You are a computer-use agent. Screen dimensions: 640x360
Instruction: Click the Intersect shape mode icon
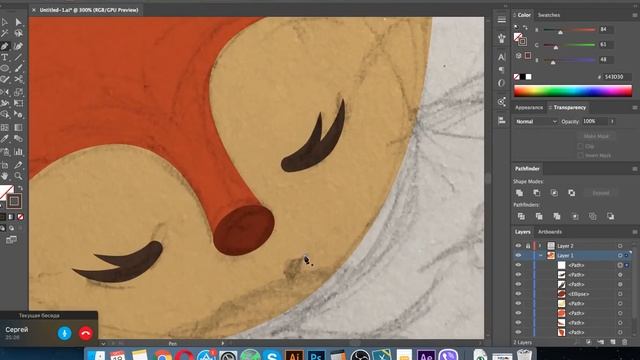554,193
